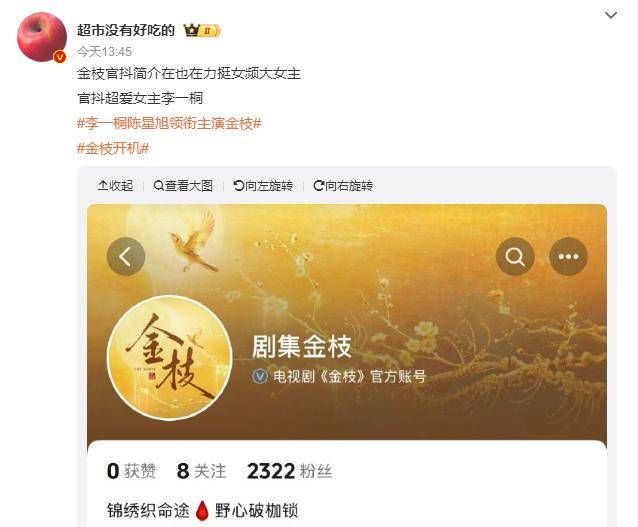The height and width of the screenshot is (527, 638).
Task: Rotate image left with 向左旋转
Action: pos(263,186)
